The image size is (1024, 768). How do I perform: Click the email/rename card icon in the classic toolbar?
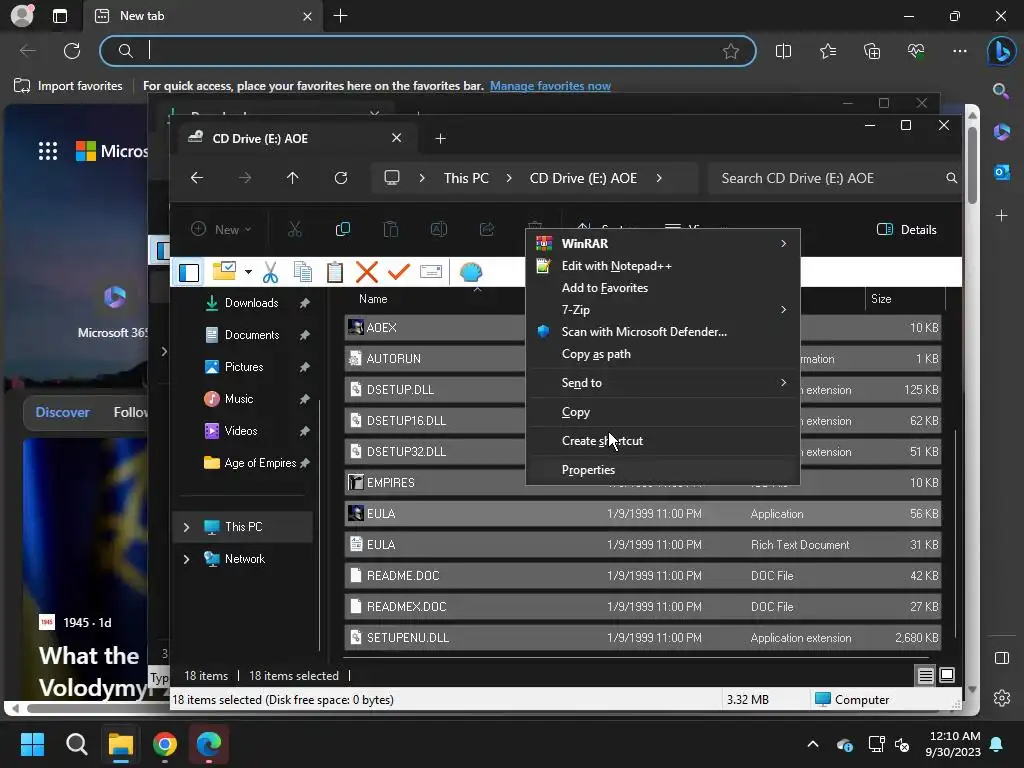pyautogui.click(x=431, y=272)
